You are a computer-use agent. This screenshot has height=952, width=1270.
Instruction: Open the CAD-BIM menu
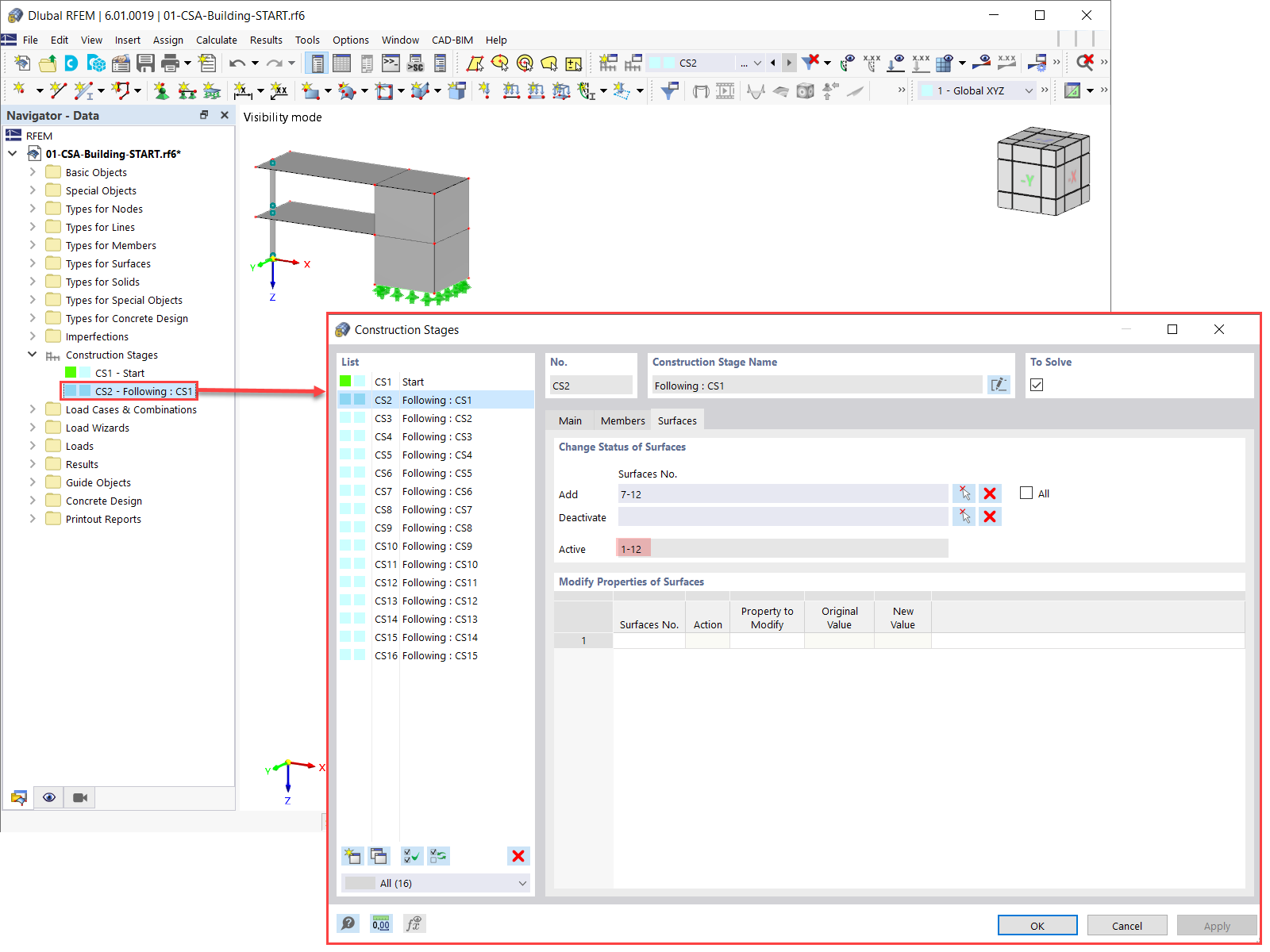[452, 40]
